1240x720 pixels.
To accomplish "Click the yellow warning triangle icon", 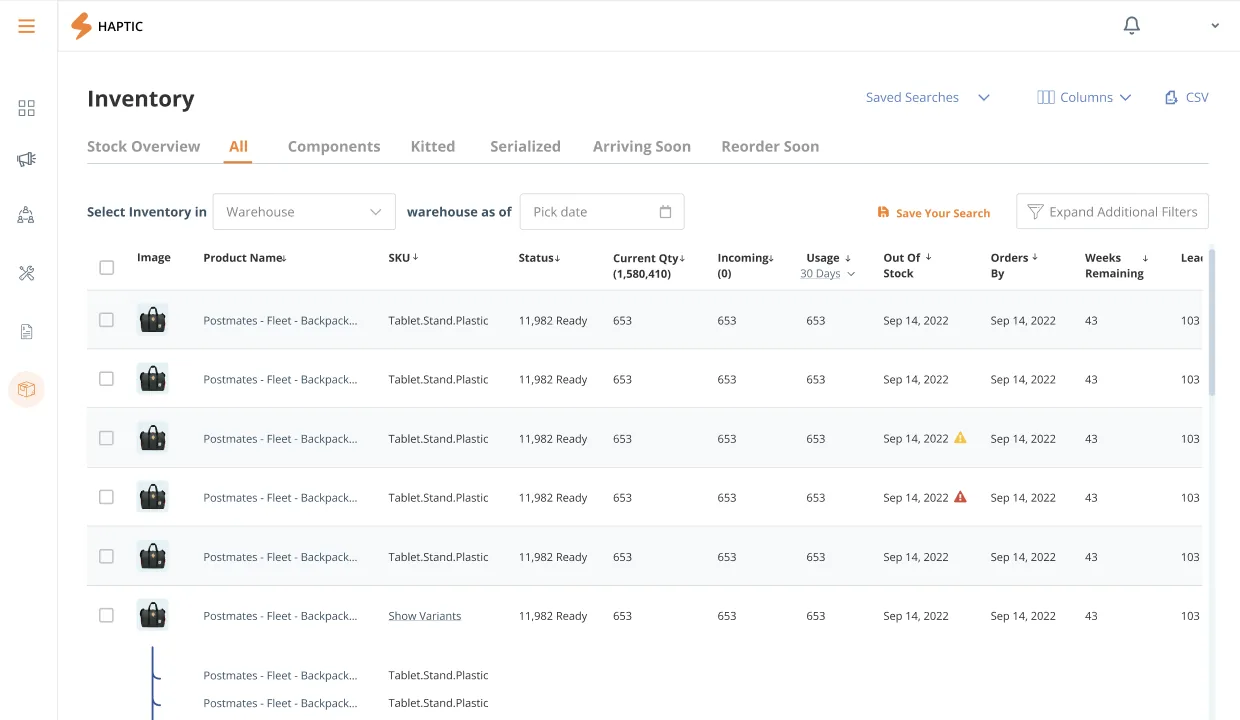I will click(960, 438).
